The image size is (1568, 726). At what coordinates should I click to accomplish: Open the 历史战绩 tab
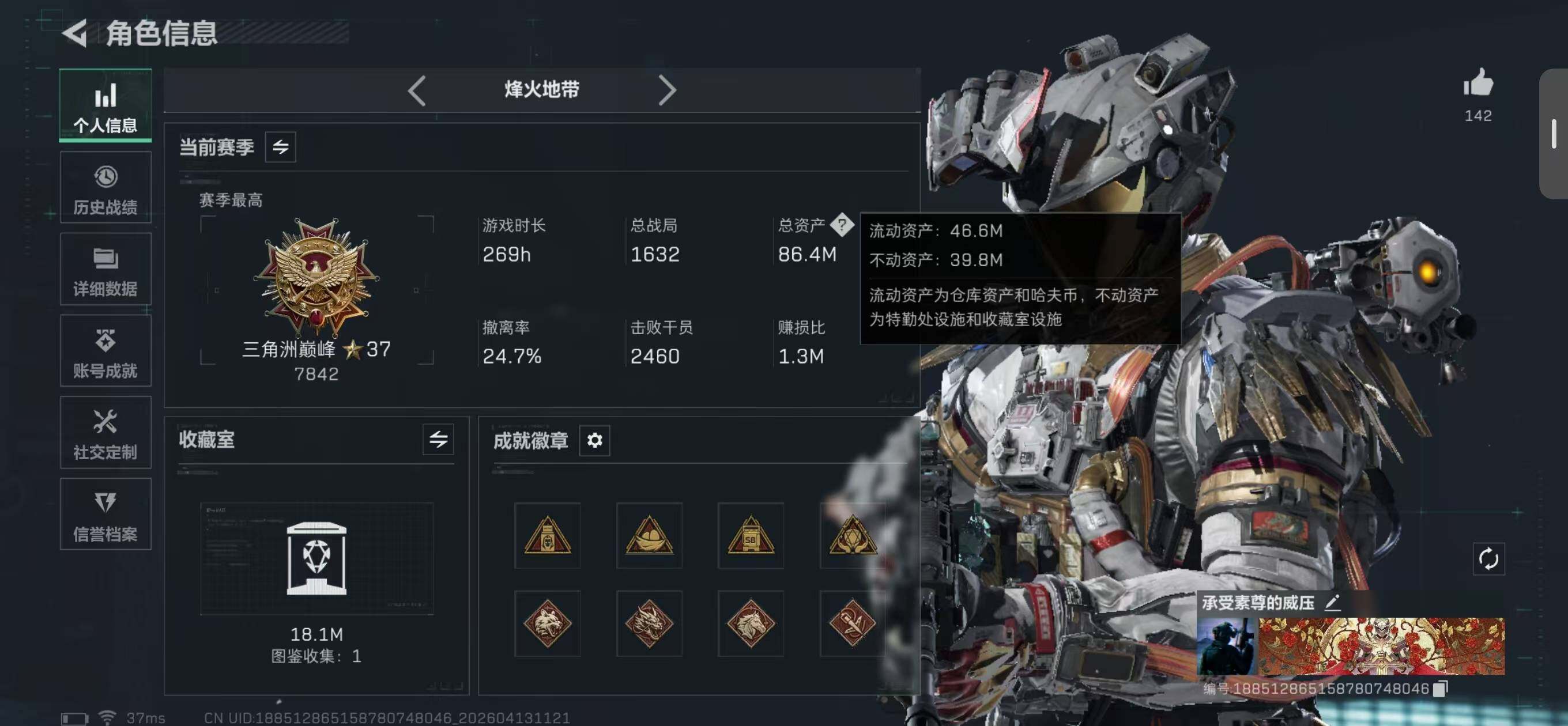point(105,187)
